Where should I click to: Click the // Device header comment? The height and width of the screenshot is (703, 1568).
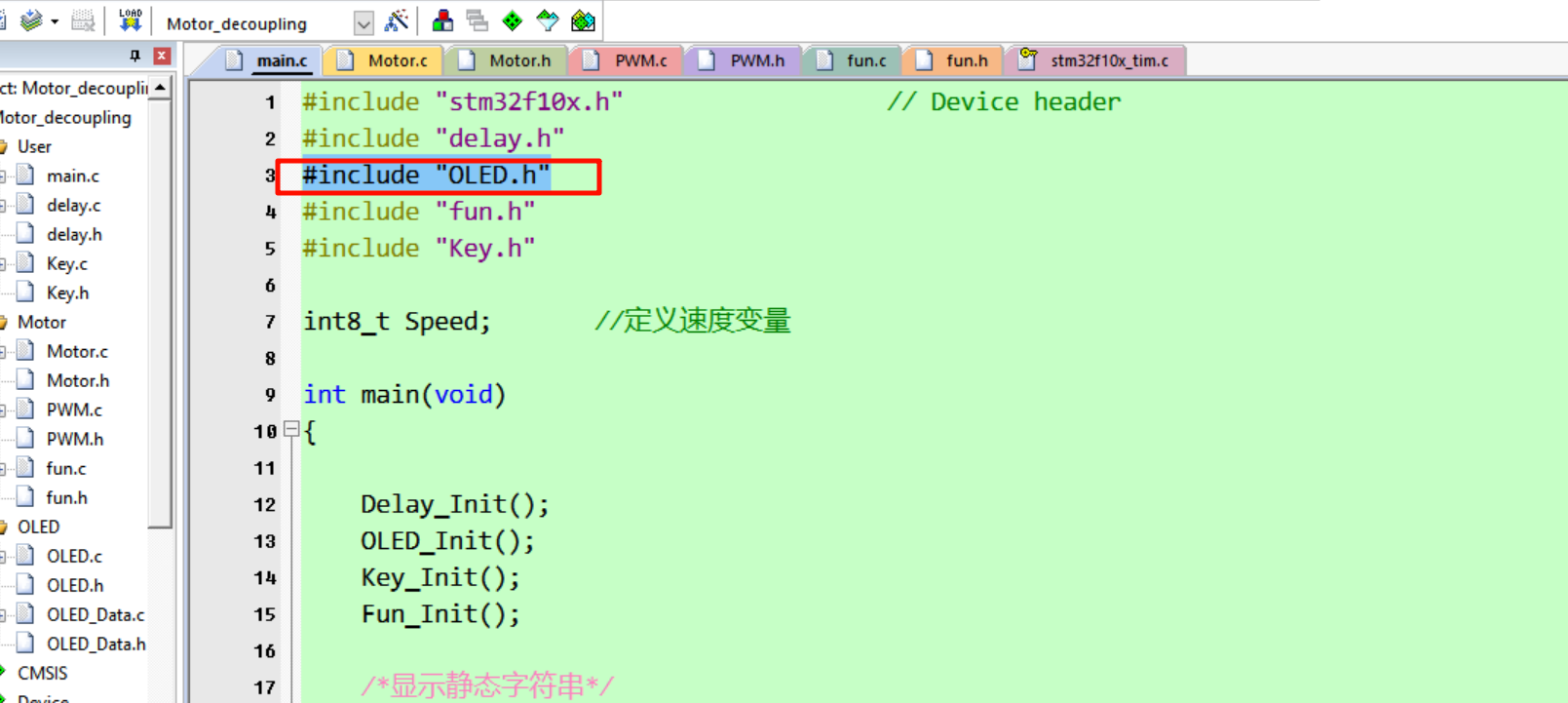[1004, 101]
